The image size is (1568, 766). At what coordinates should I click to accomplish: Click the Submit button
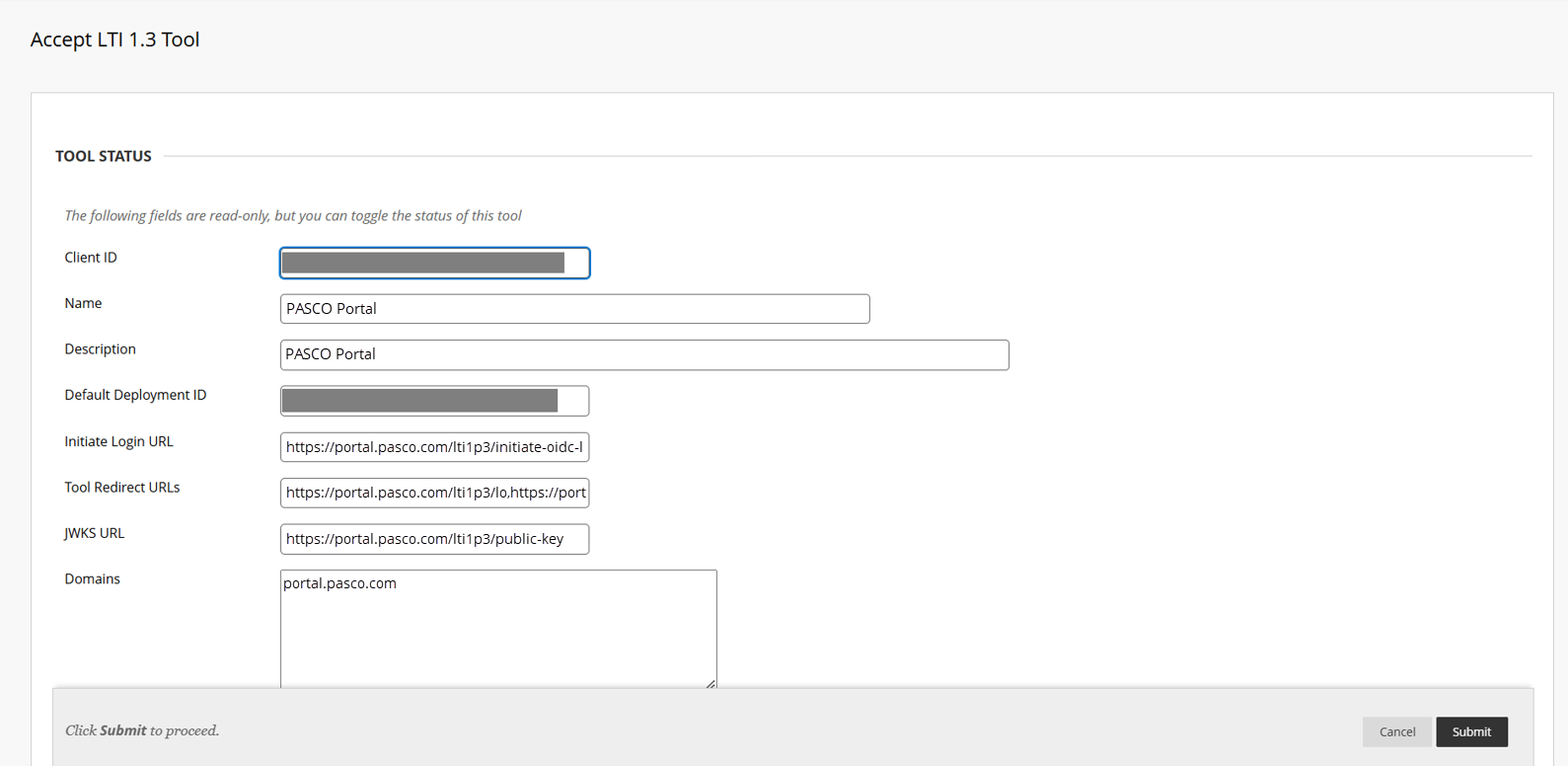1471,731
